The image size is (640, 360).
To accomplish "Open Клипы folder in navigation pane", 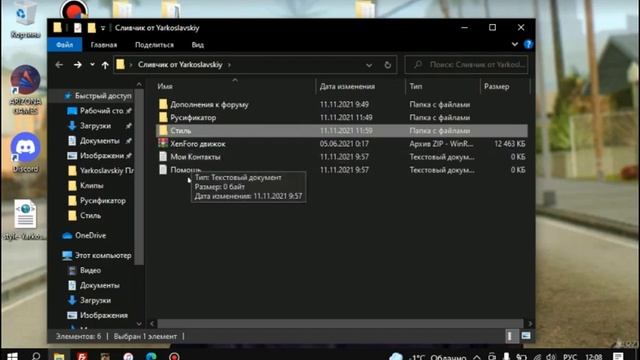I will tap(91, 186).
